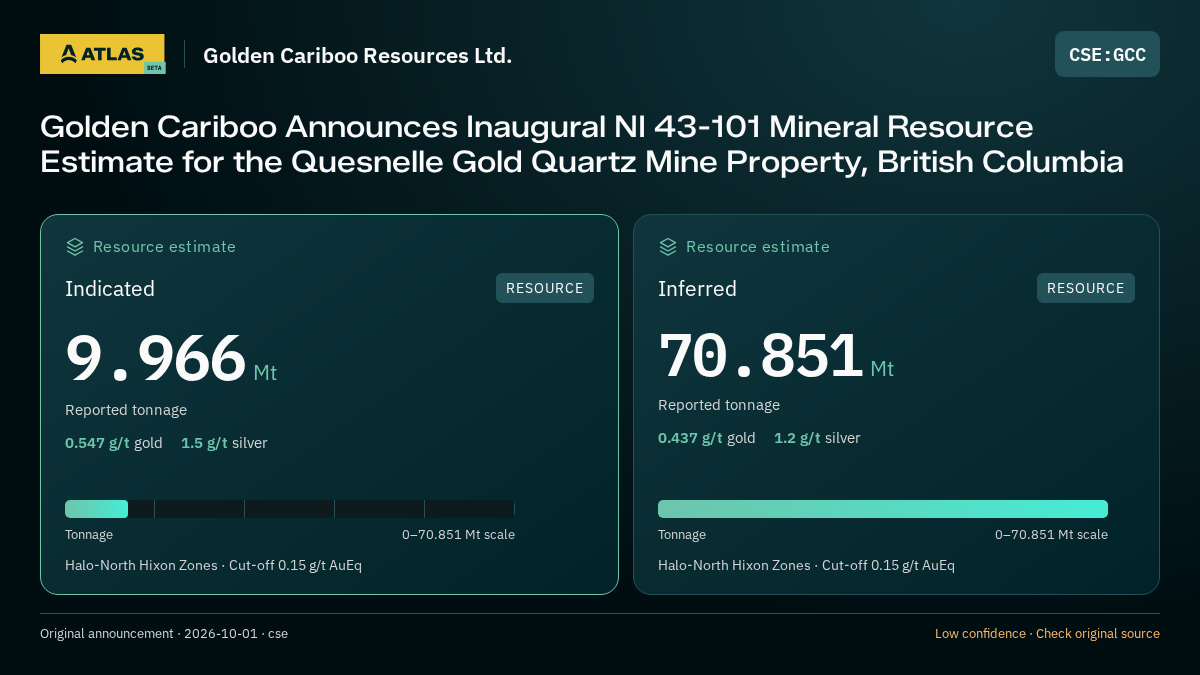Click the Indicated card's '0–70.851 Mt scale' label

pyautogui.click(x=458, y=535)
